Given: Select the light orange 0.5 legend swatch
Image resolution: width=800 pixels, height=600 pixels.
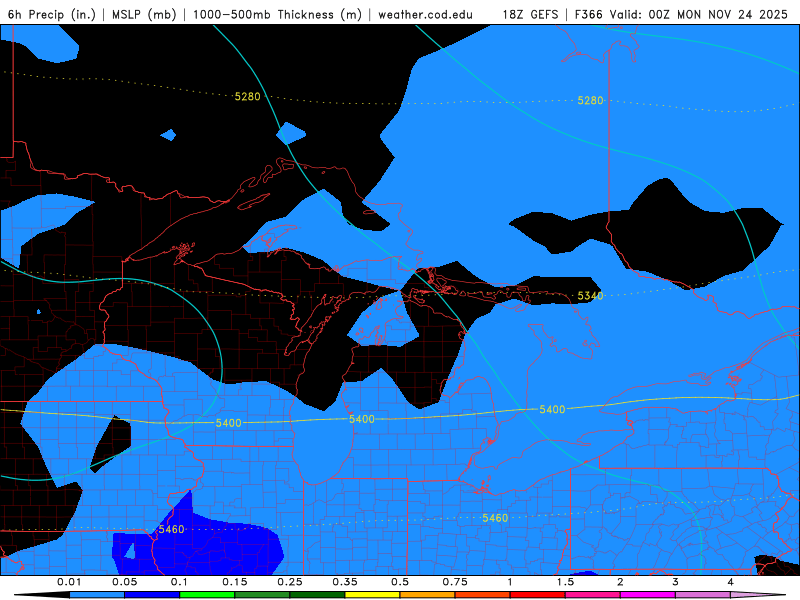Looking at the screenshot, I should pyautogui.click(x=428, y=595).
